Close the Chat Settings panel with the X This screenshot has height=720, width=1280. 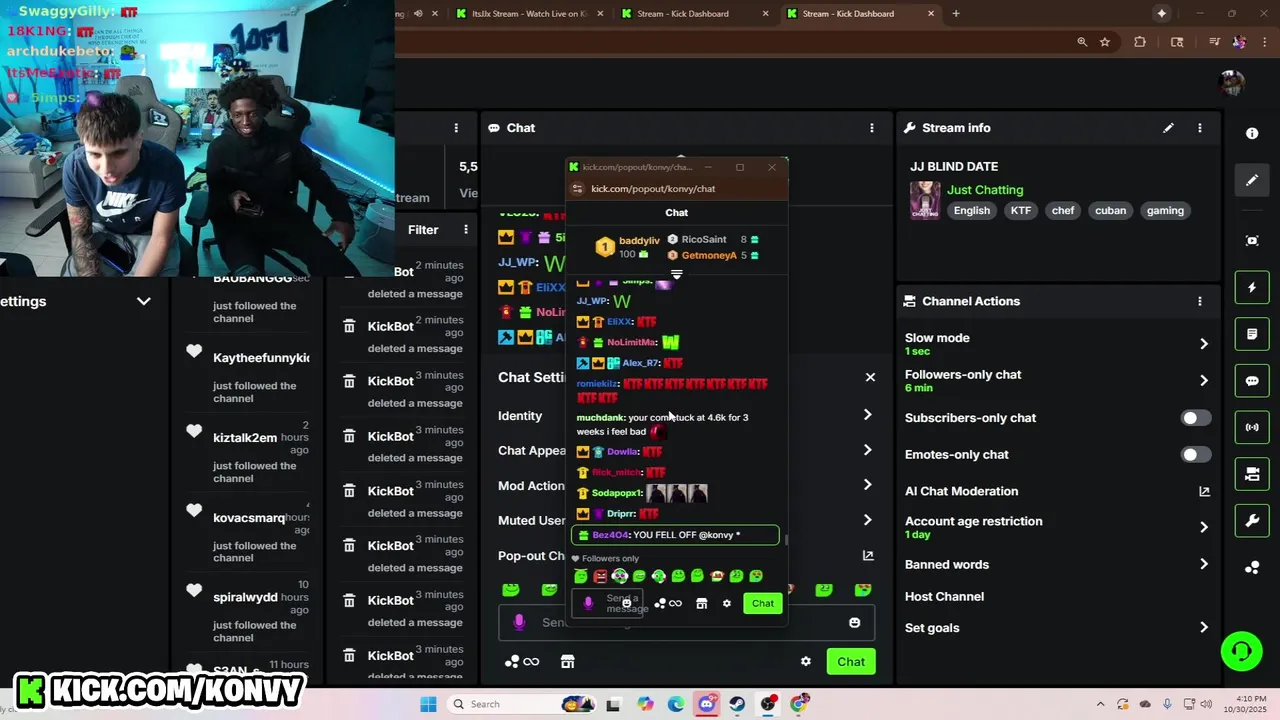(x=870, y=377)
